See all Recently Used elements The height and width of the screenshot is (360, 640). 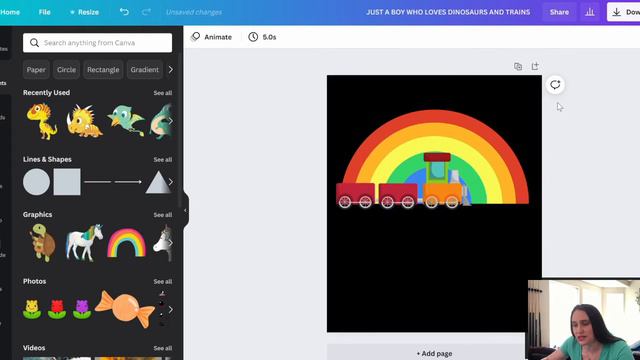163,93
